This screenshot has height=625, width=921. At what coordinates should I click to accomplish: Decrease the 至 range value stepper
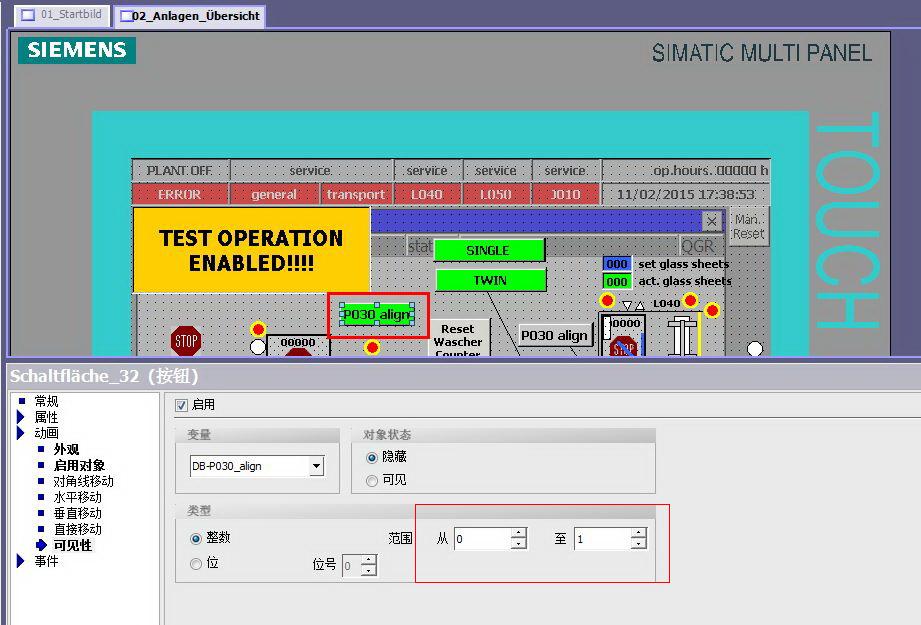638,544
